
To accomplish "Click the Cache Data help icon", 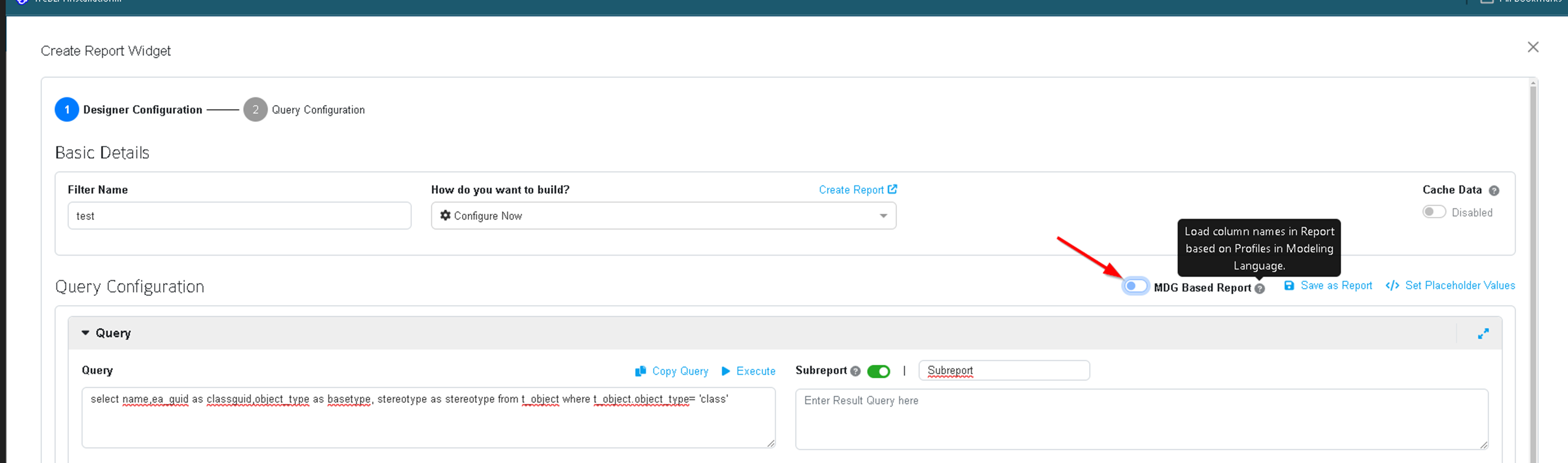I will pyautogui.click(x=1494, y=190).
